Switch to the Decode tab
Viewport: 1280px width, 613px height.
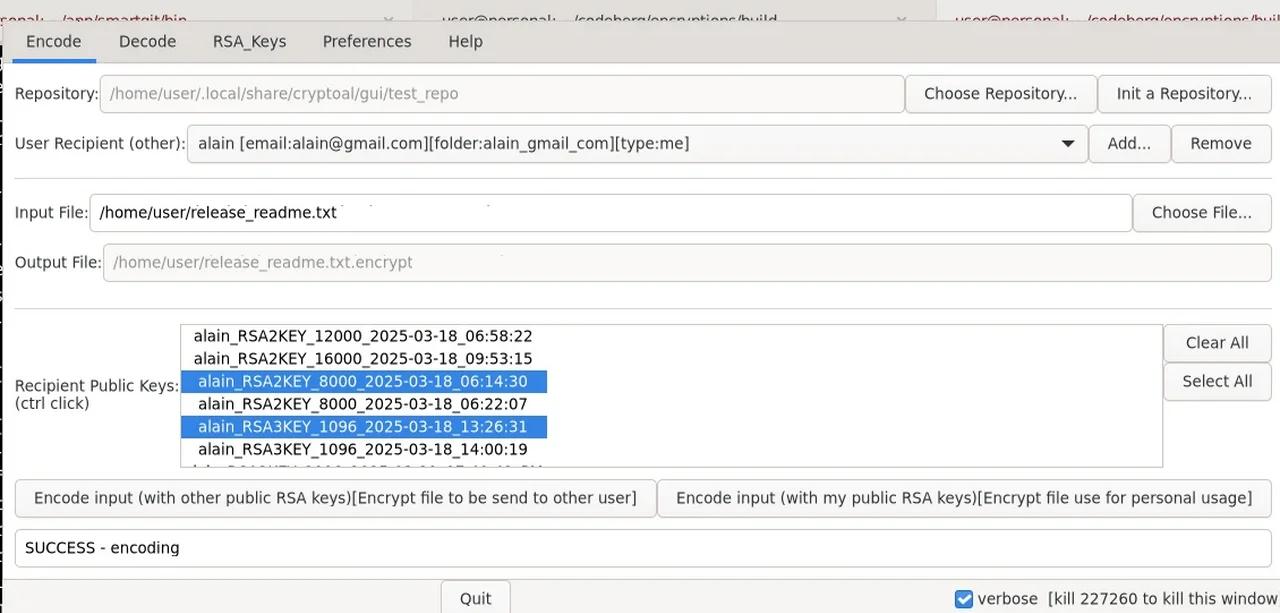pyautogui.click(x=147, y=41)
